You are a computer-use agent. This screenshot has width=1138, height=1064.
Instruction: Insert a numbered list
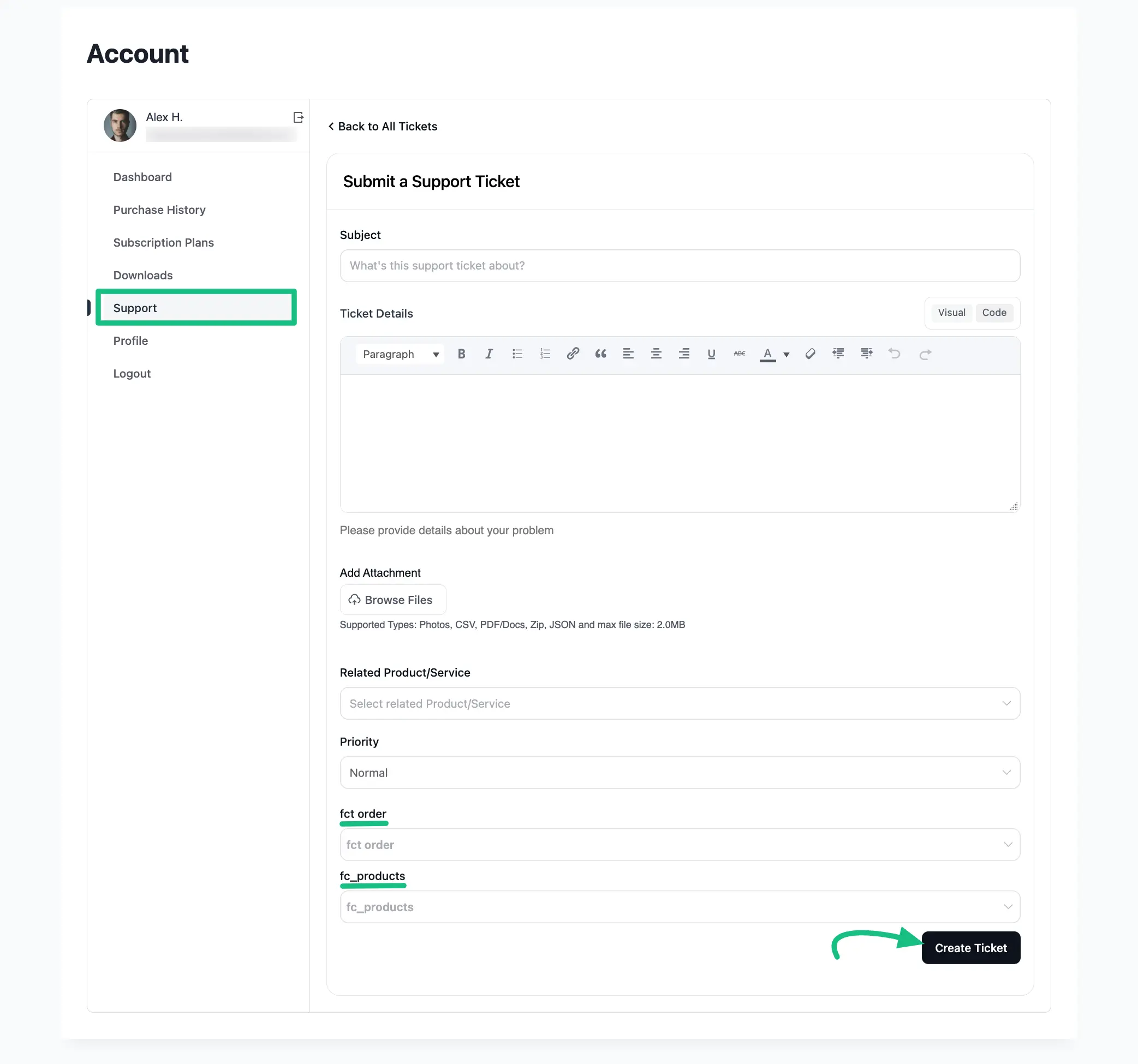[545, 354]
